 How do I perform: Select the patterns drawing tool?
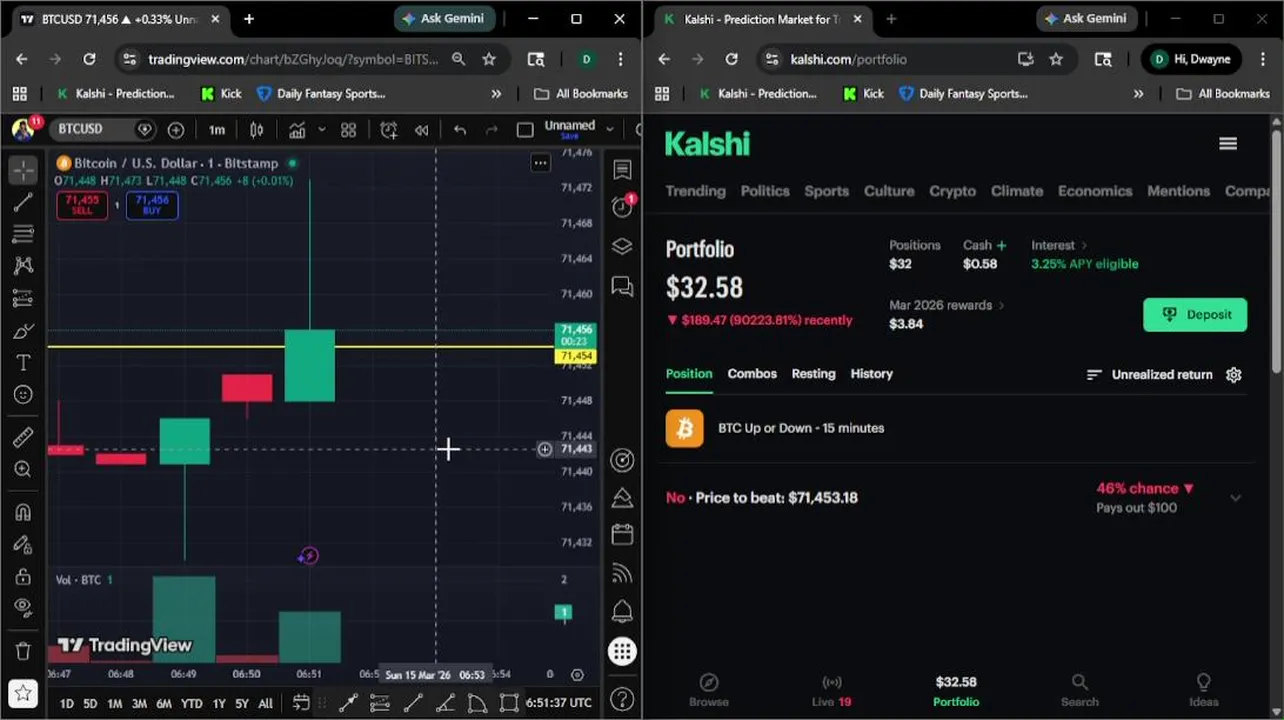(23, 266)
